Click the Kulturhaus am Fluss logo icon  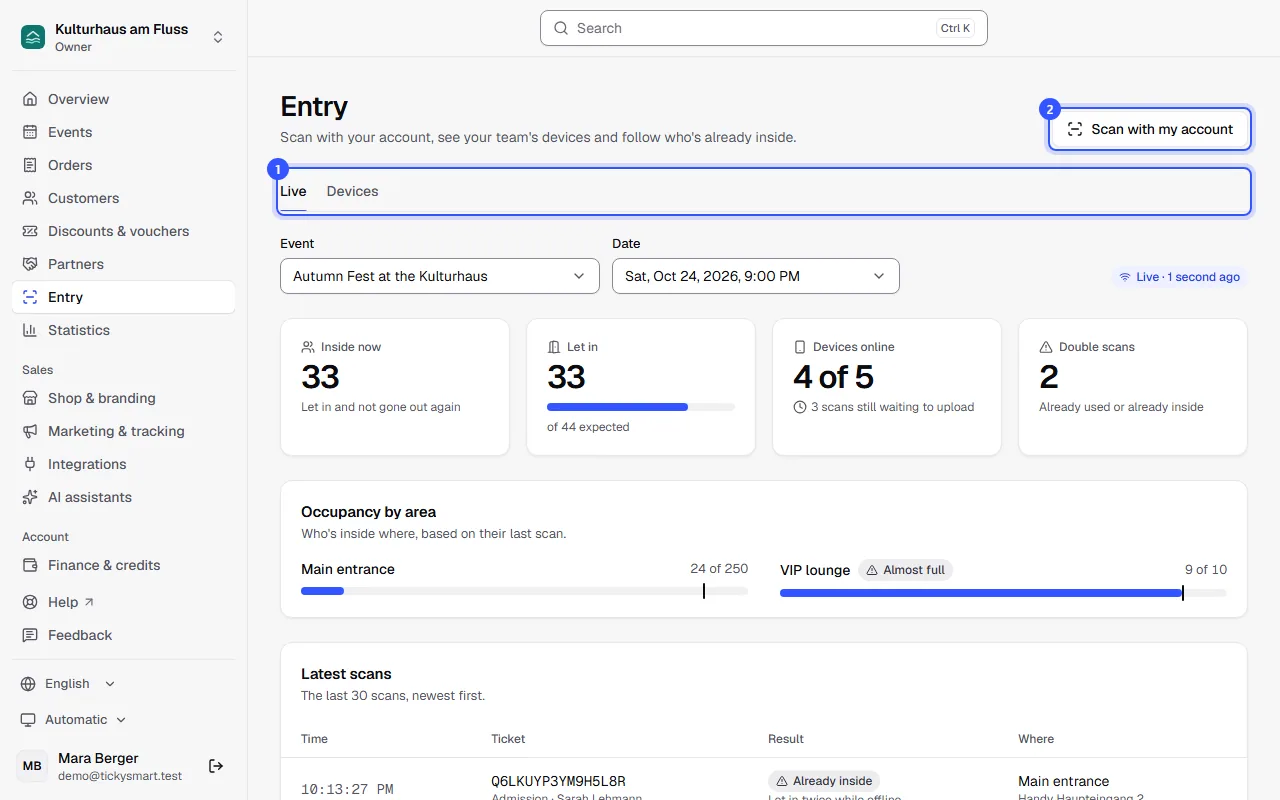pyautogui.click(x=33, y=37)
